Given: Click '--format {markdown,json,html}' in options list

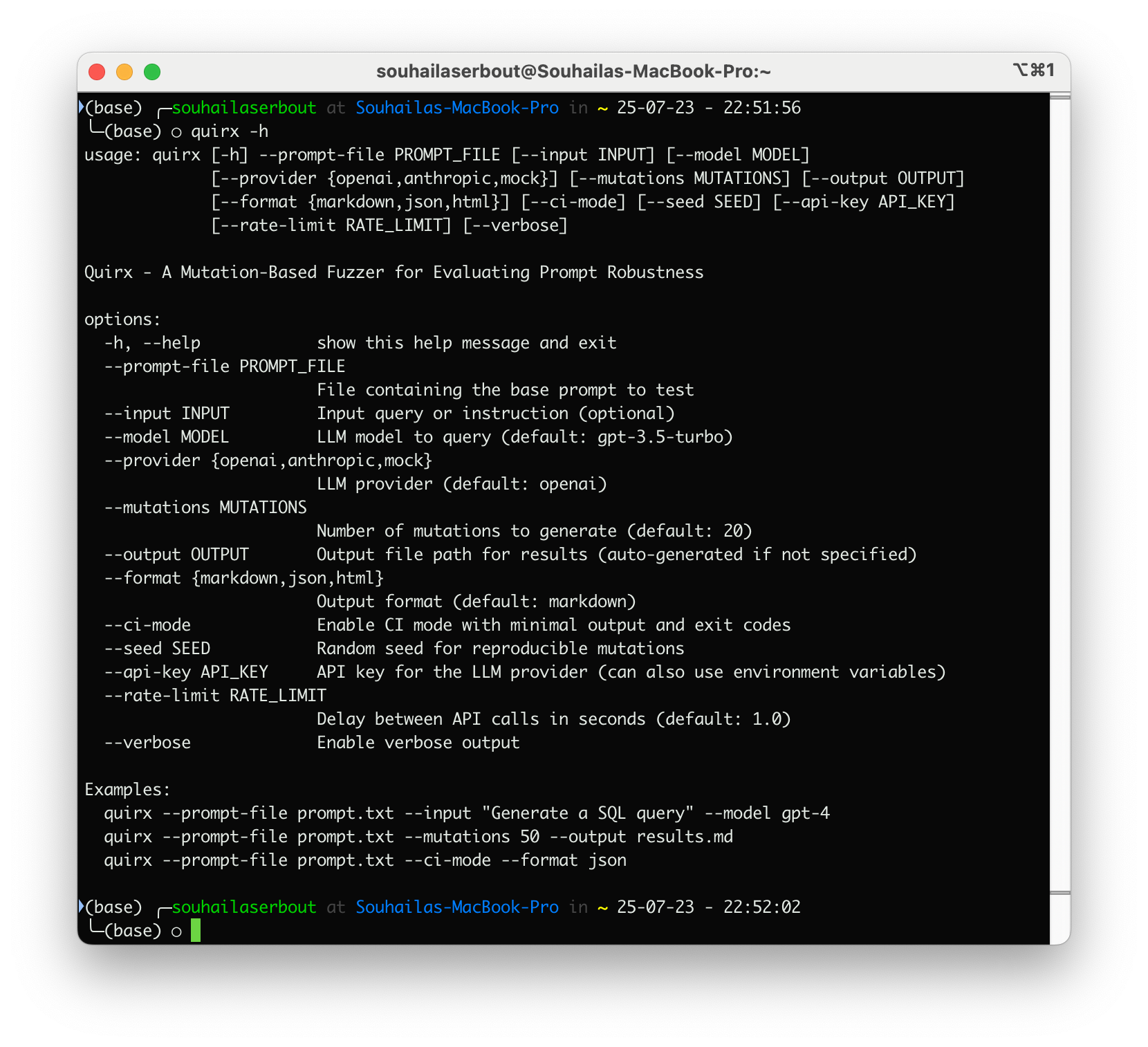Looking at the screenshot, I should [x=244, y=578].
